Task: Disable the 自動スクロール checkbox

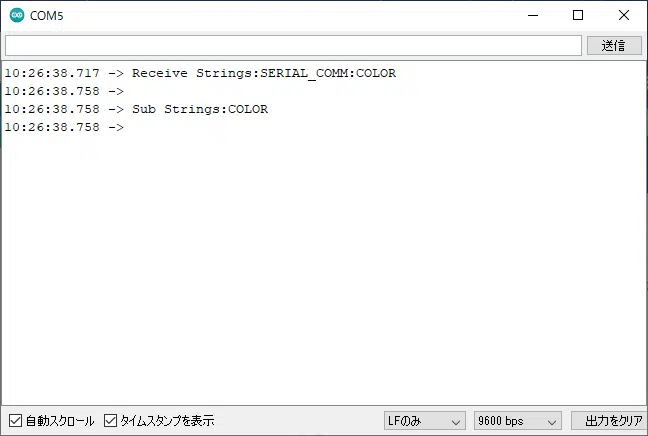Action: tap(15, 421)
